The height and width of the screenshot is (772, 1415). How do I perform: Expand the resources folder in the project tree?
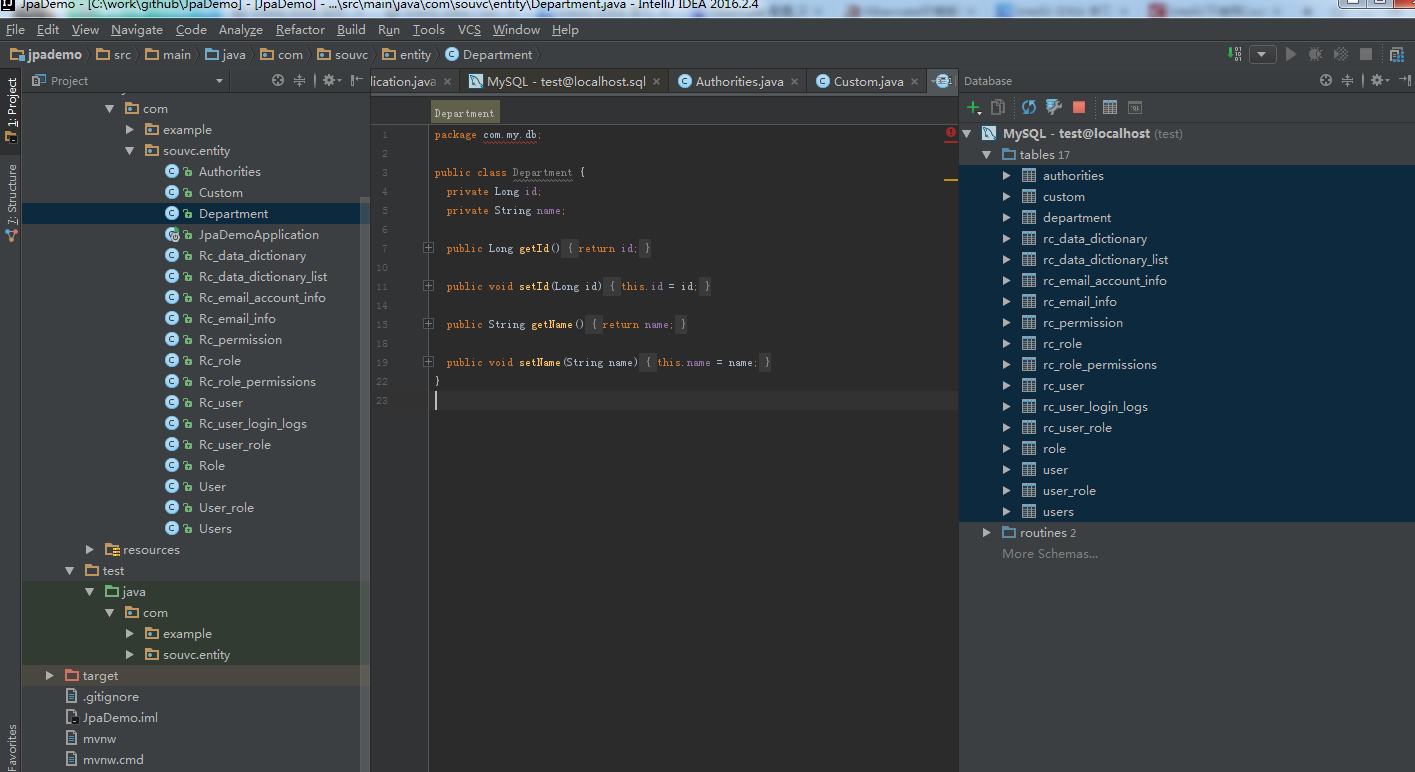point(90,550)
